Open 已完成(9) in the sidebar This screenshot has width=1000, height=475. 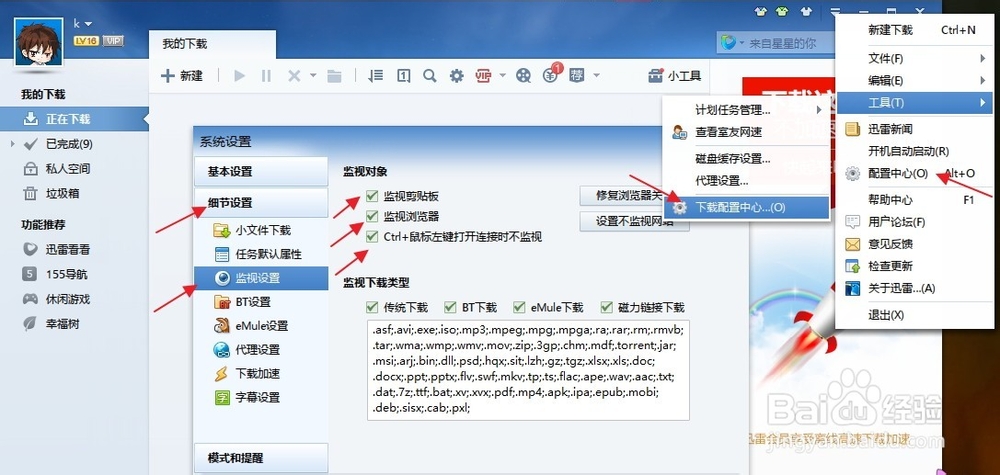pyautogui.click(x=69, y=144)
